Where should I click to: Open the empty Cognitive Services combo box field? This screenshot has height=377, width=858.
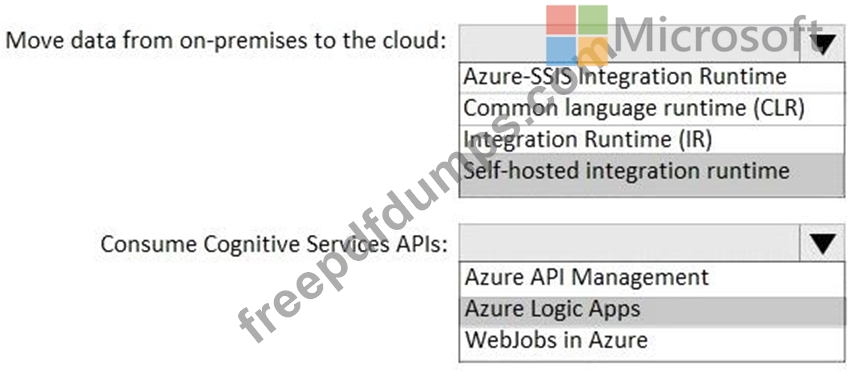[x=630, y=242]
